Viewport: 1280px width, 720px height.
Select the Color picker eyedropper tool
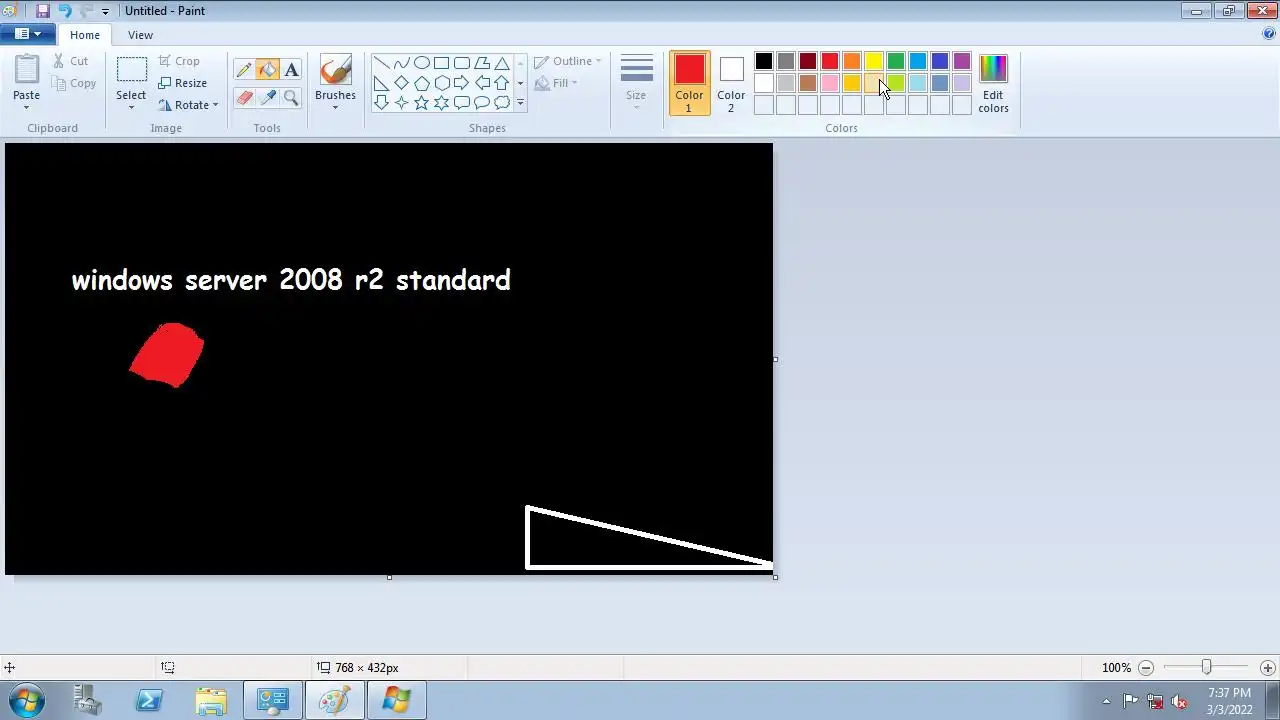coord(267,97)
